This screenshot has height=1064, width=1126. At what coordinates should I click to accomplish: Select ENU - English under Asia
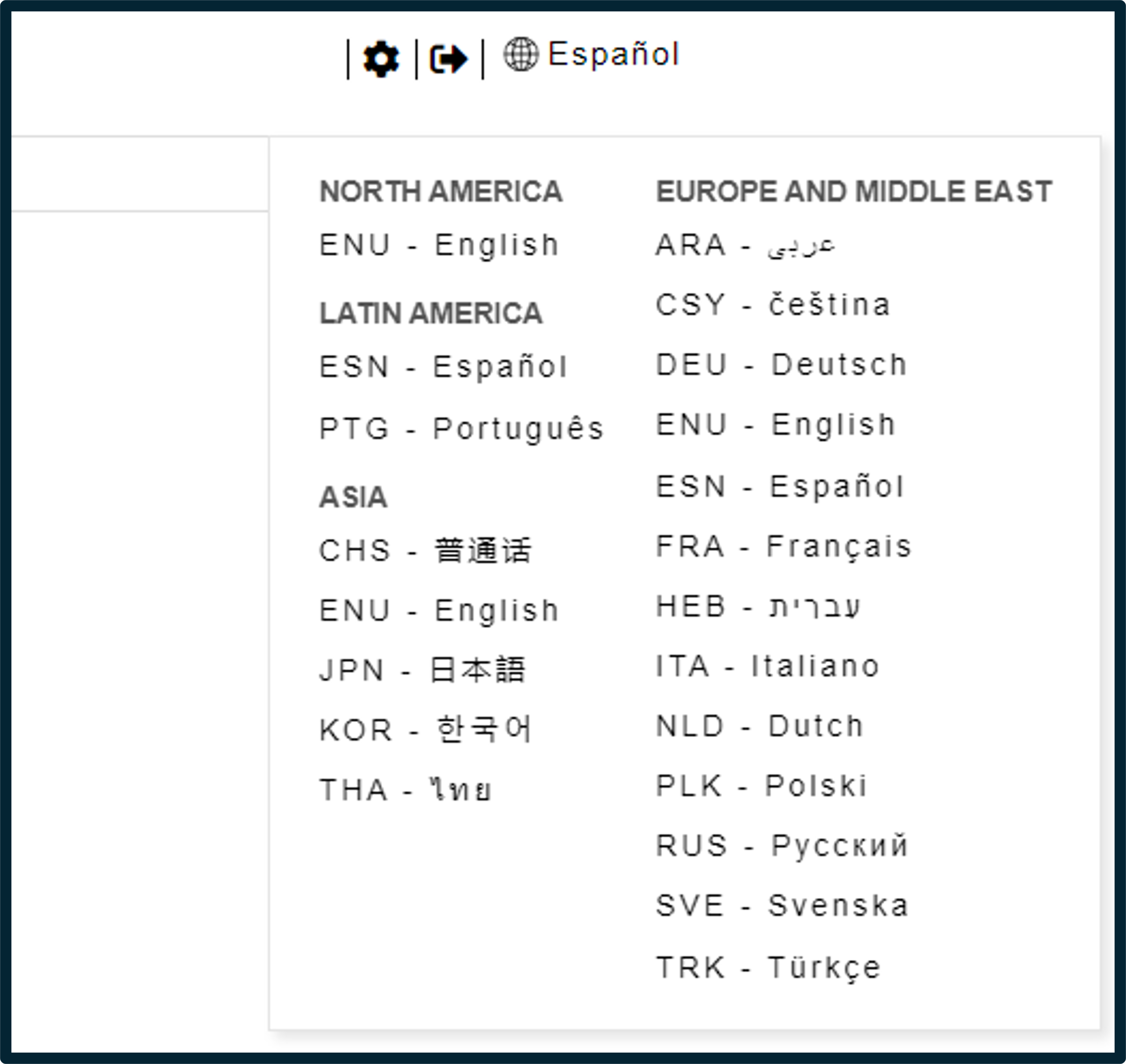440,611
